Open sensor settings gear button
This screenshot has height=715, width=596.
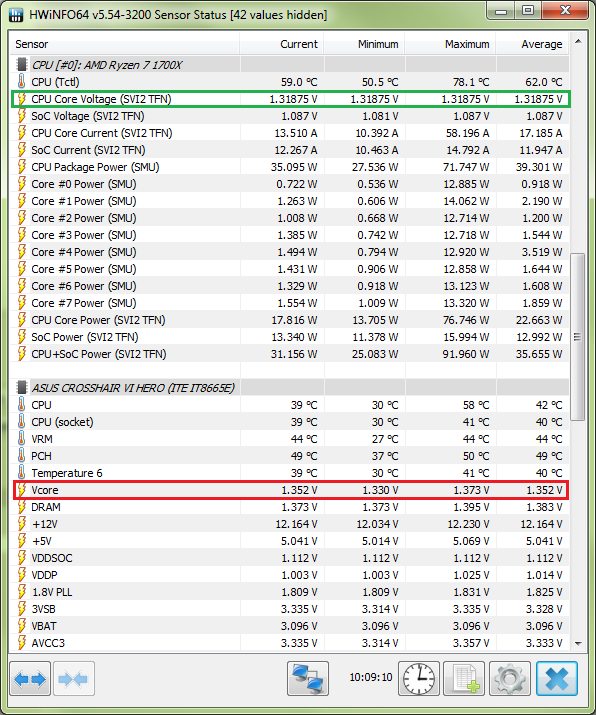pos(510,679)
